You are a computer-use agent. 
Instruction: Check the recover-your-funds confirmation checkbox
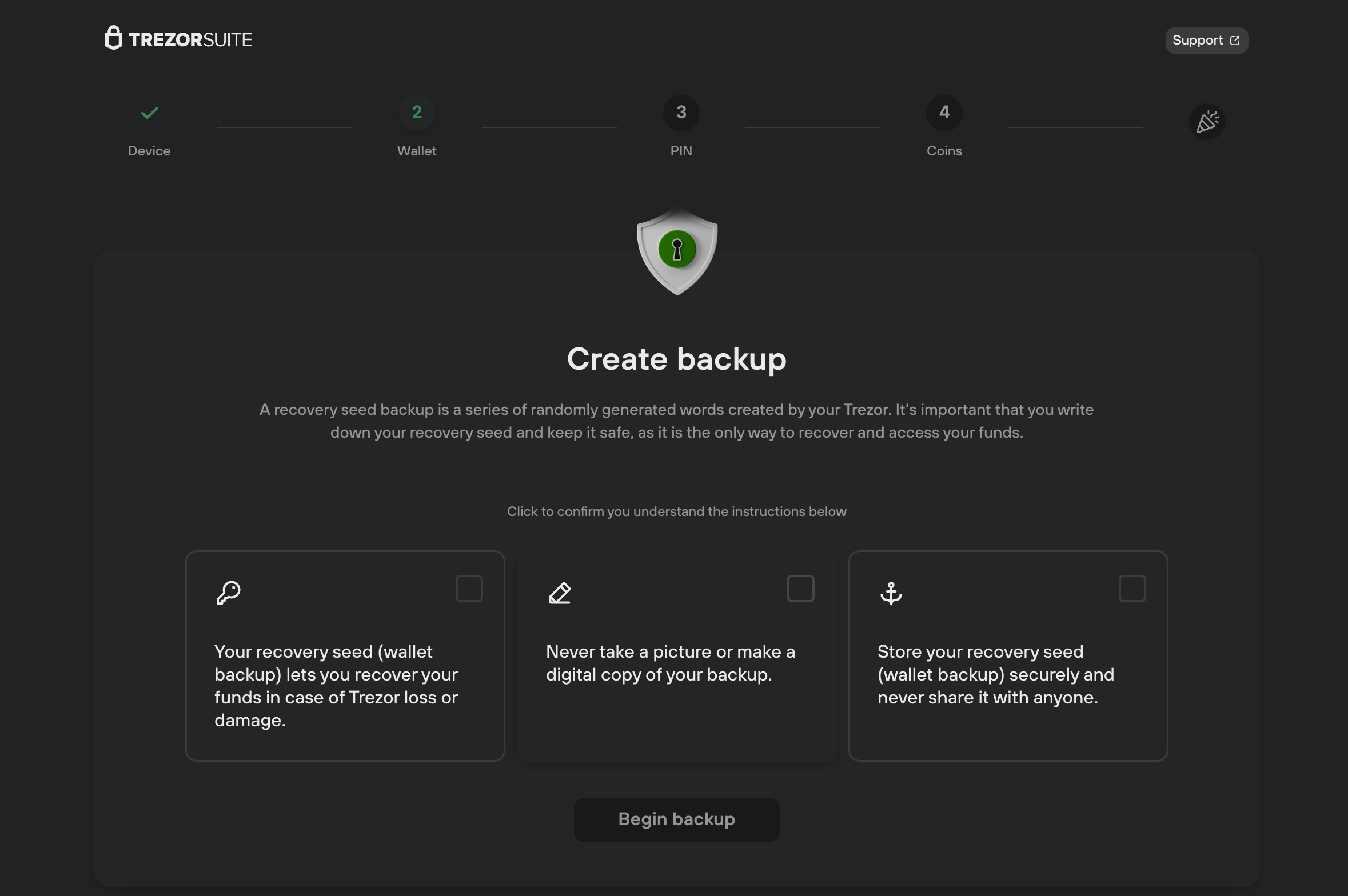(x=469, y=589)
